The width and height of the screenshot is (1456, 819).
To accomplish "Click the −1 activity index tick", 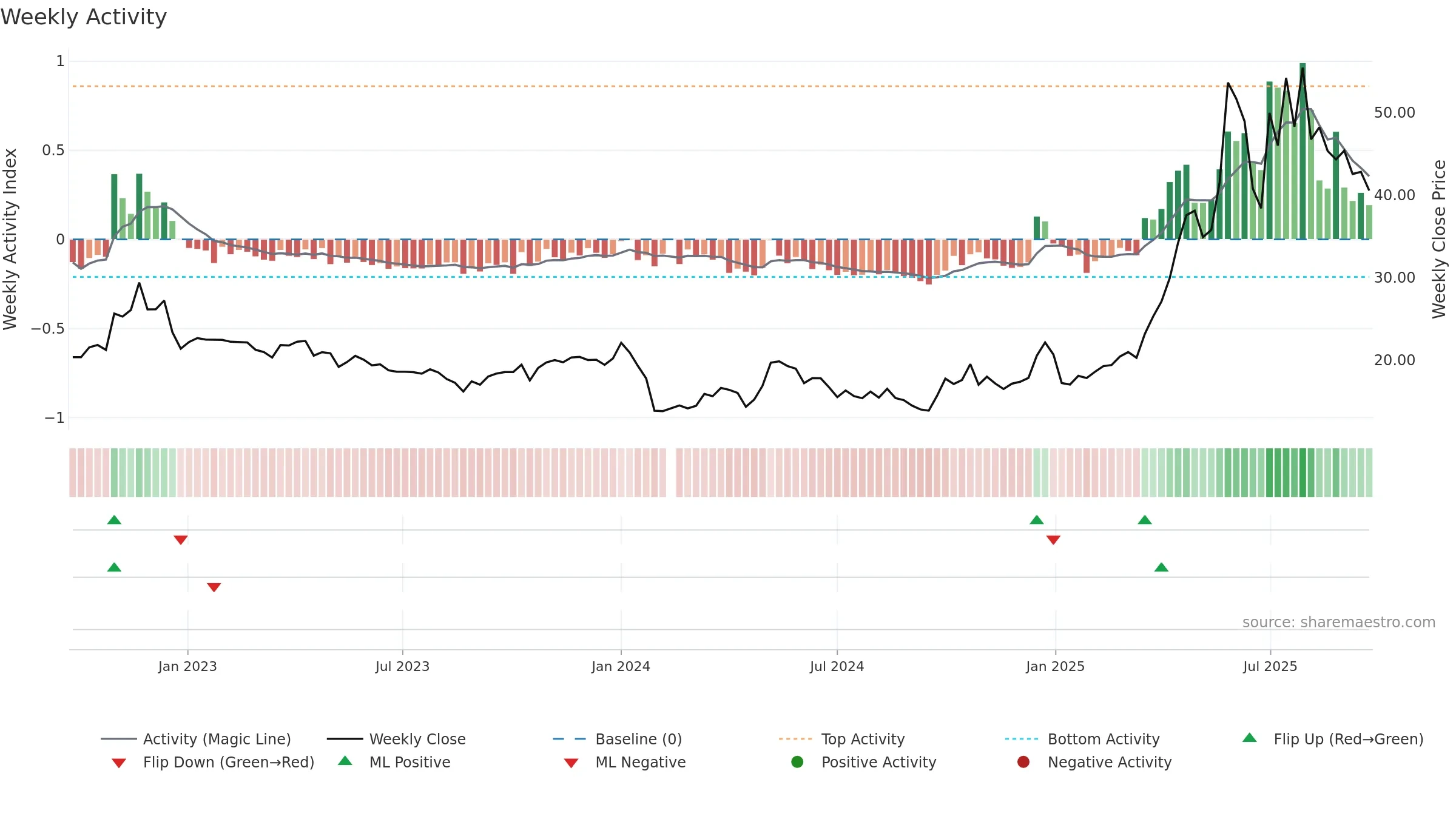I will (55, 418).
